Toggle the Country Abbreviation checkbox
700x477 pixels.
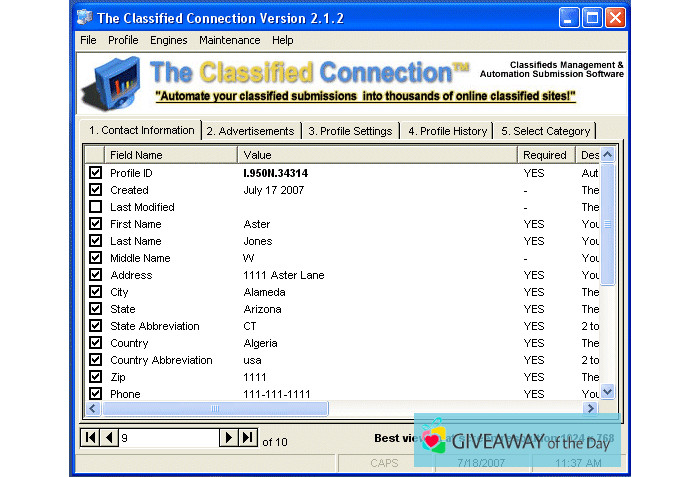pyautogui.click(x=95, y=360)
